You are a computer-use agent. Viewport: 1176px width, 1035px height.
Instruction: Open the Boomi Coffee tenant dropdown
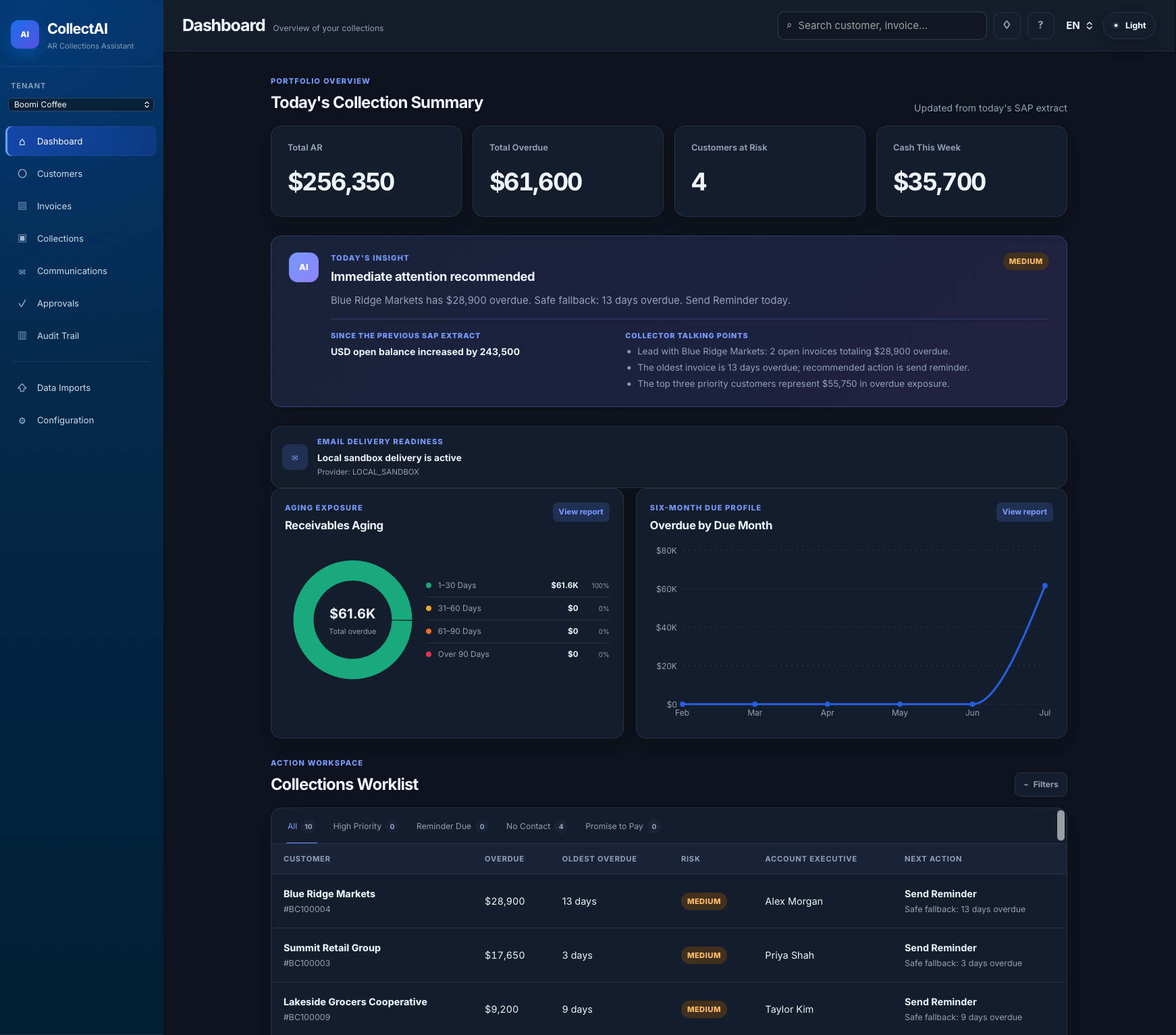point(81,105)
